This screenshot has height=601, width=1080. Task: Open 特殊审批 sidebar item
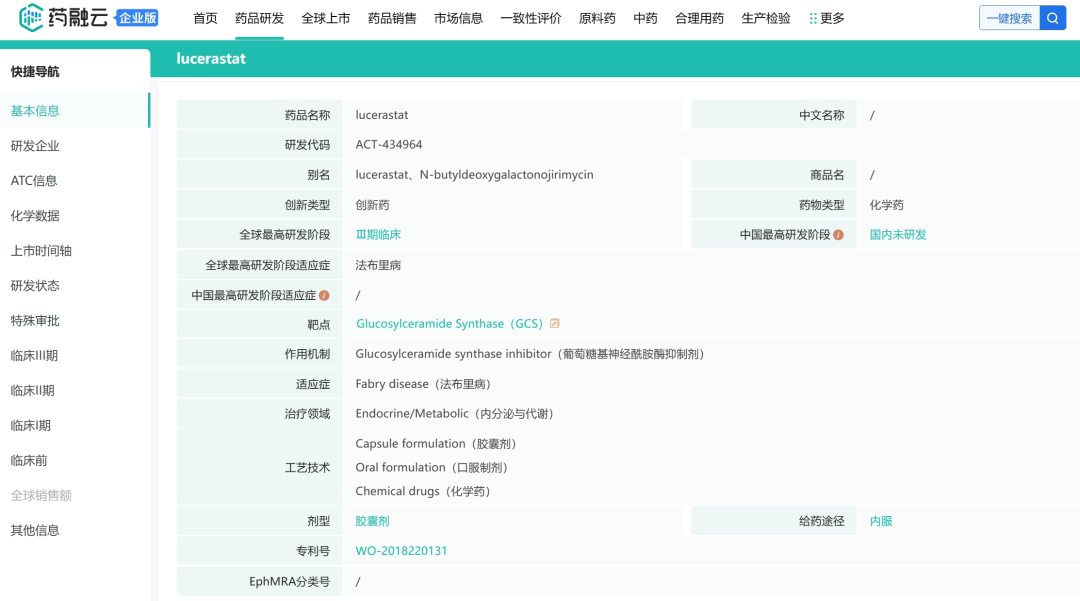tap(35, 321)
